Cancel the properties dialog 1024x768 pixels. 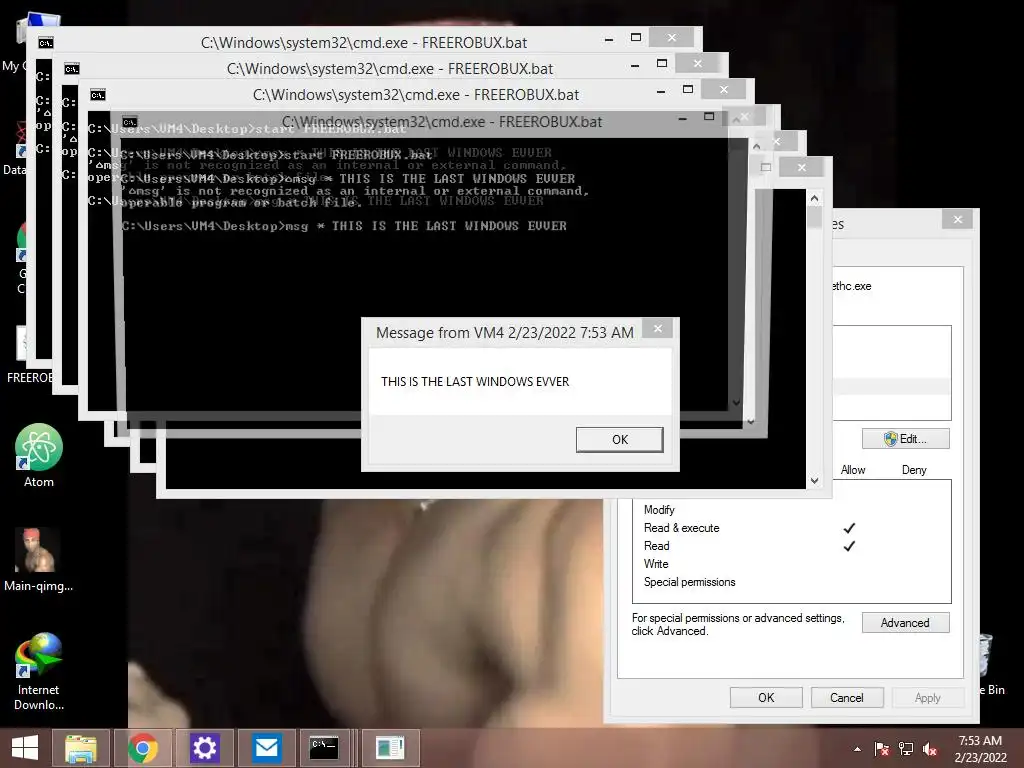click(x=846, y=697)
